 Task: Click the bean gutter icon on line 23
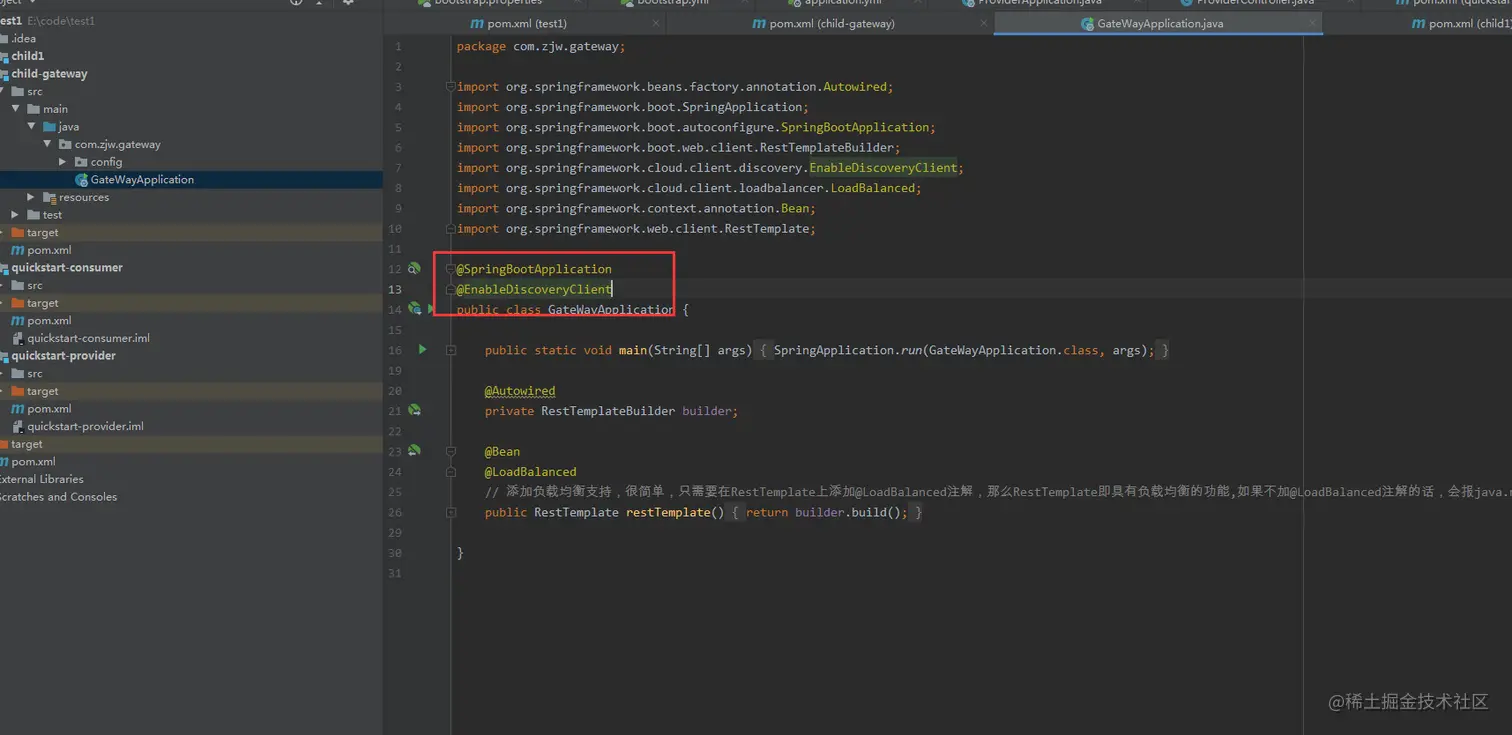(414, 451)
